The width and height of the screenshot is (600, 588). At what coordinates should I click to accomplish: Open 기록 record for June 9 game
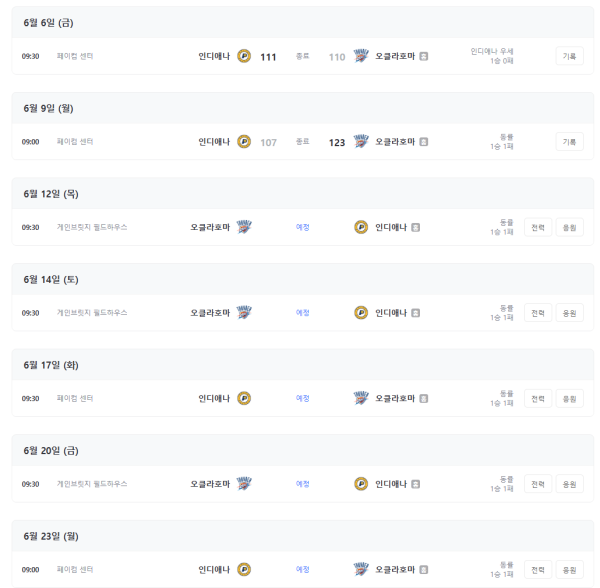(569, 142)
